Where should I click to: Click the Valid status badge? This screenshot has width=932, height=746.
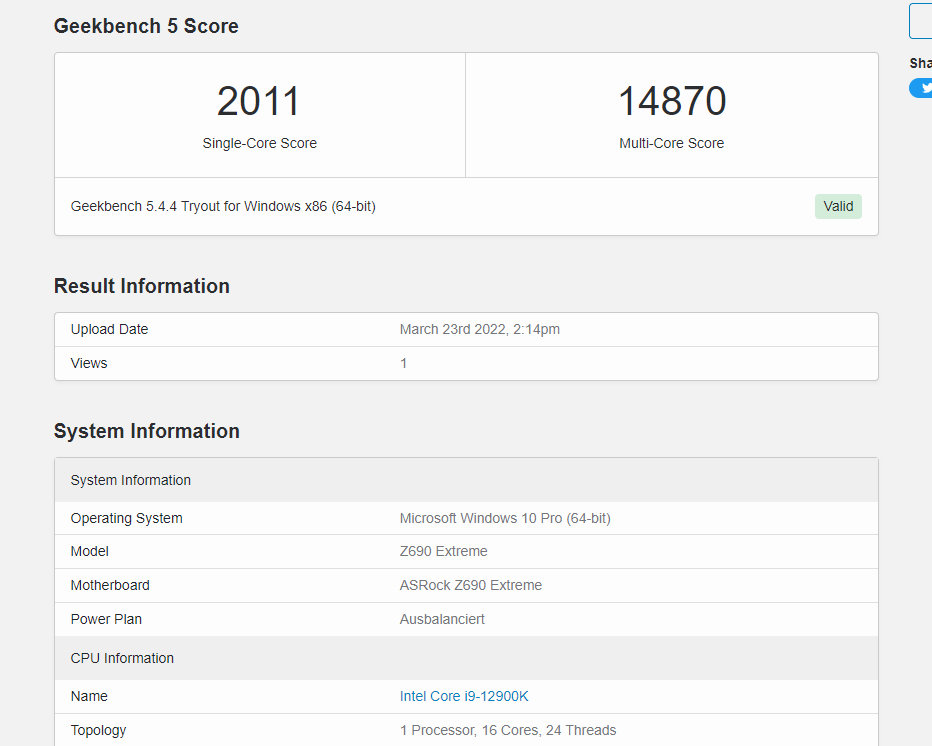pos(838,206)
